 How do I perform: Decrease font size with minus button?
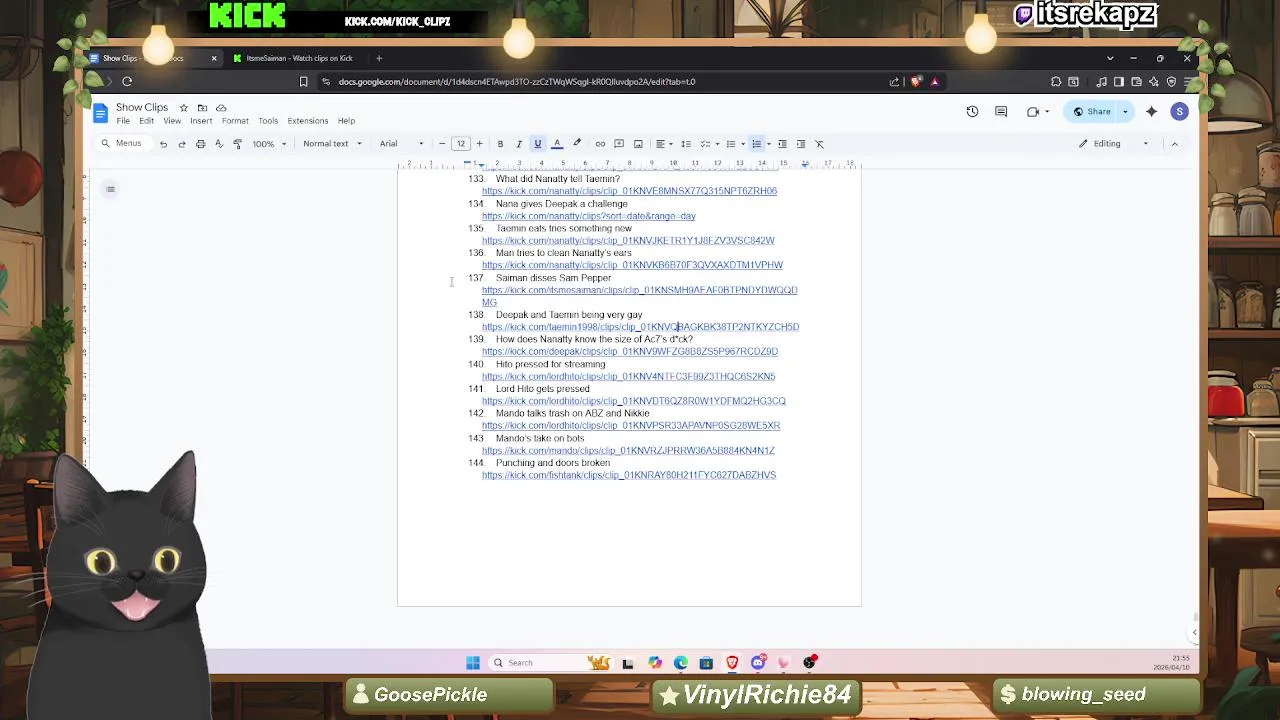pyautogui.click(x=442, y=144)
